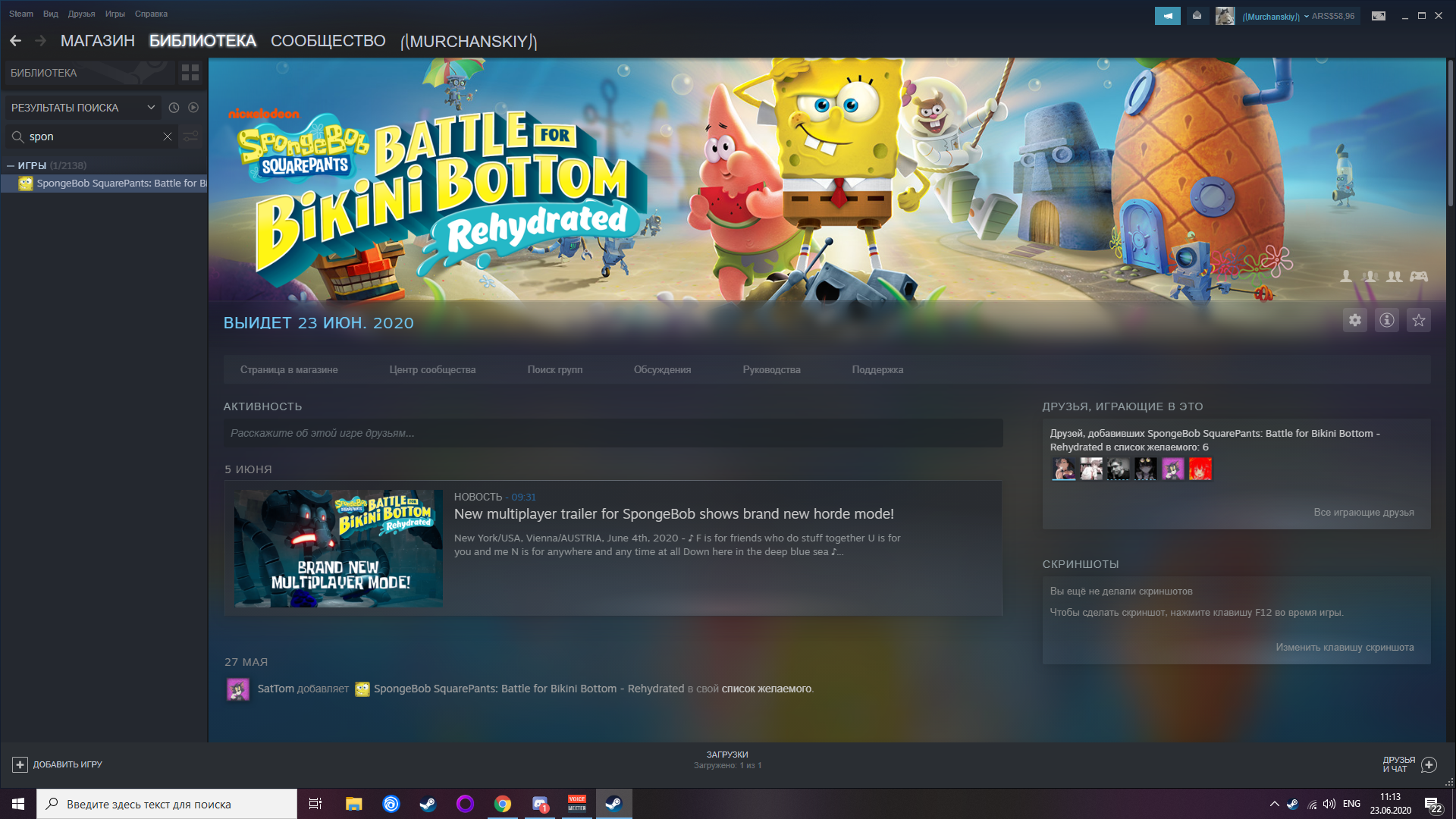Go forward with the forward arrow

point(41,41)
